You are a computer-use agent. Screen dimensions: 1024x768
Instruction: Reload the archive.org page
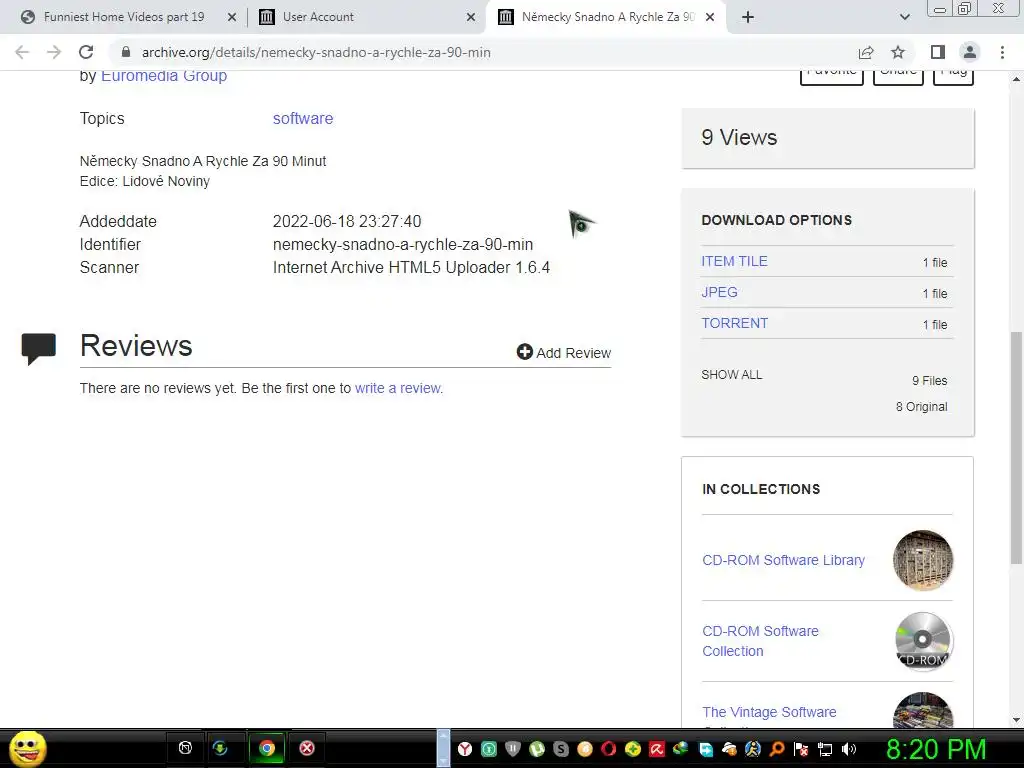click(x=86, y=52)
